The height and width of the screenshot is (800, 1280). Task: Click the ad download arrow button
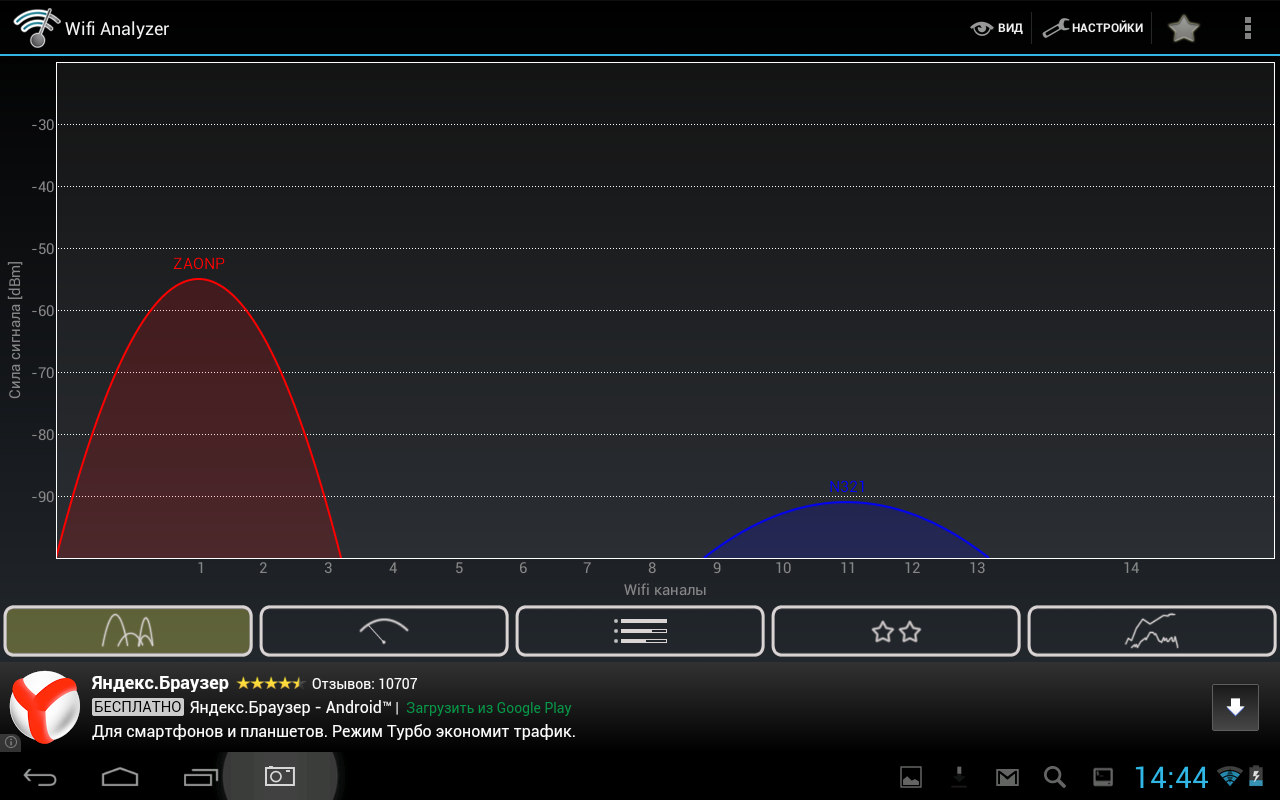pyautogui.click(x=1235, y=707)
